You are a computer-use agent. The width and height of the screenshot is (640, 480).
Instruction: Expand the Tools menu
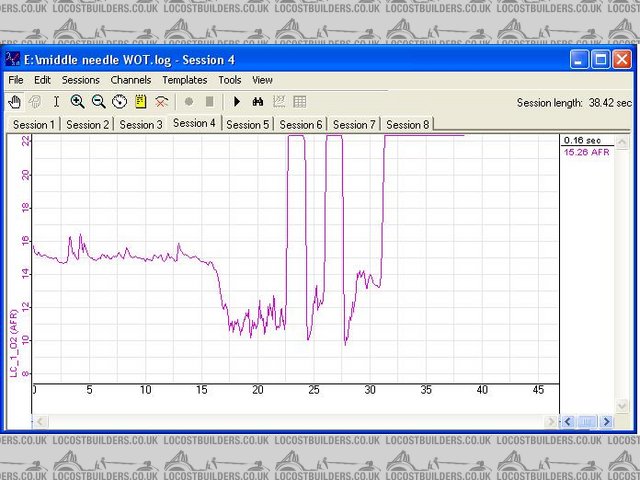click(x=230, y=80)
